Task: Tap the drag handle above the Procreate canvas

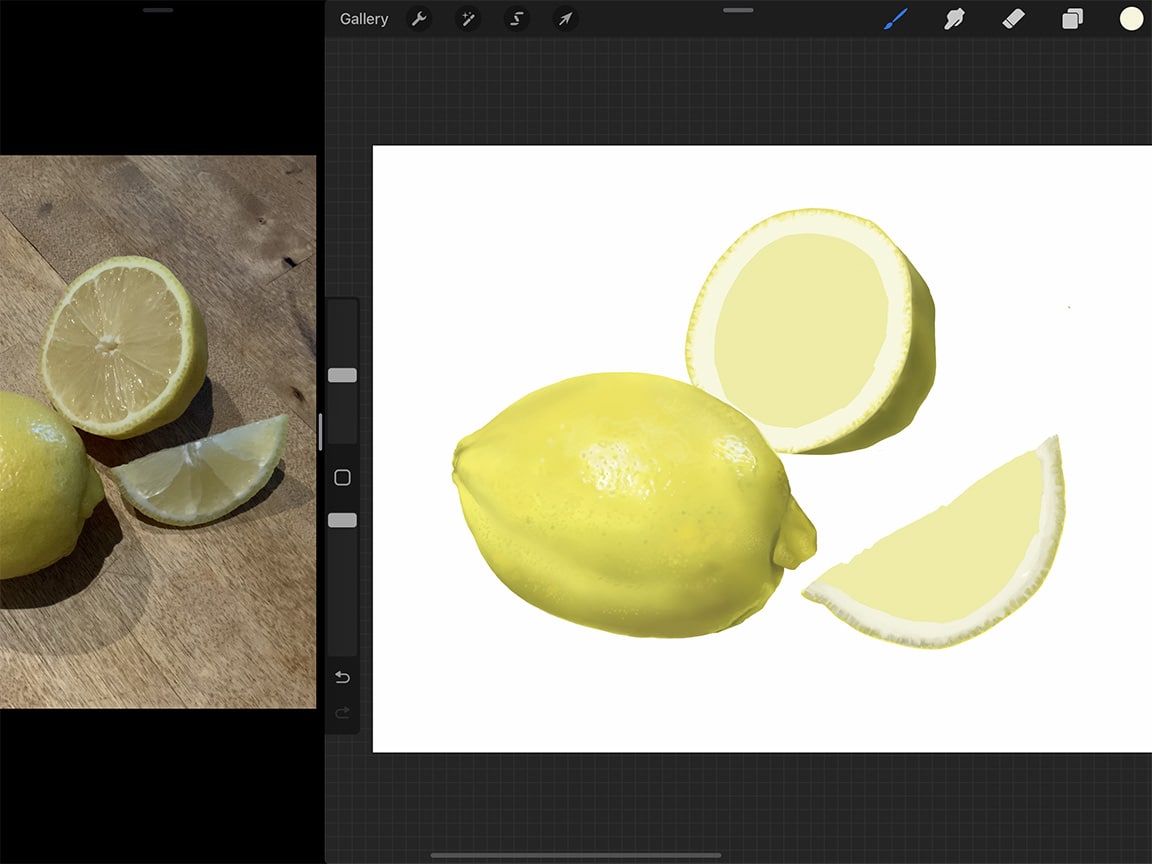Action: [737, 10]
